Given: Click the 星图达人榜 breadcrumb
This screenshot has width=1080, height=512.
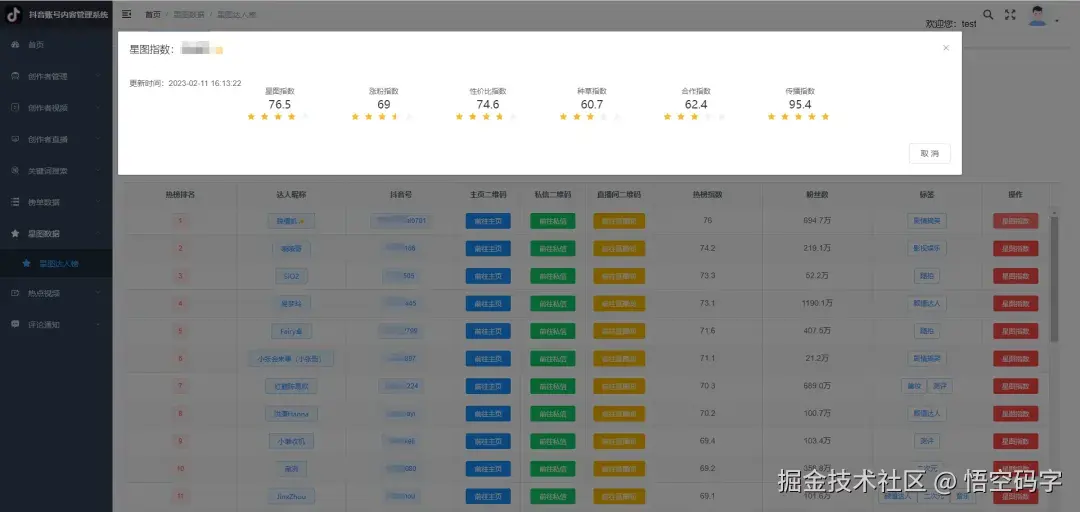Looking at the screenshot, I should (236, 14).
